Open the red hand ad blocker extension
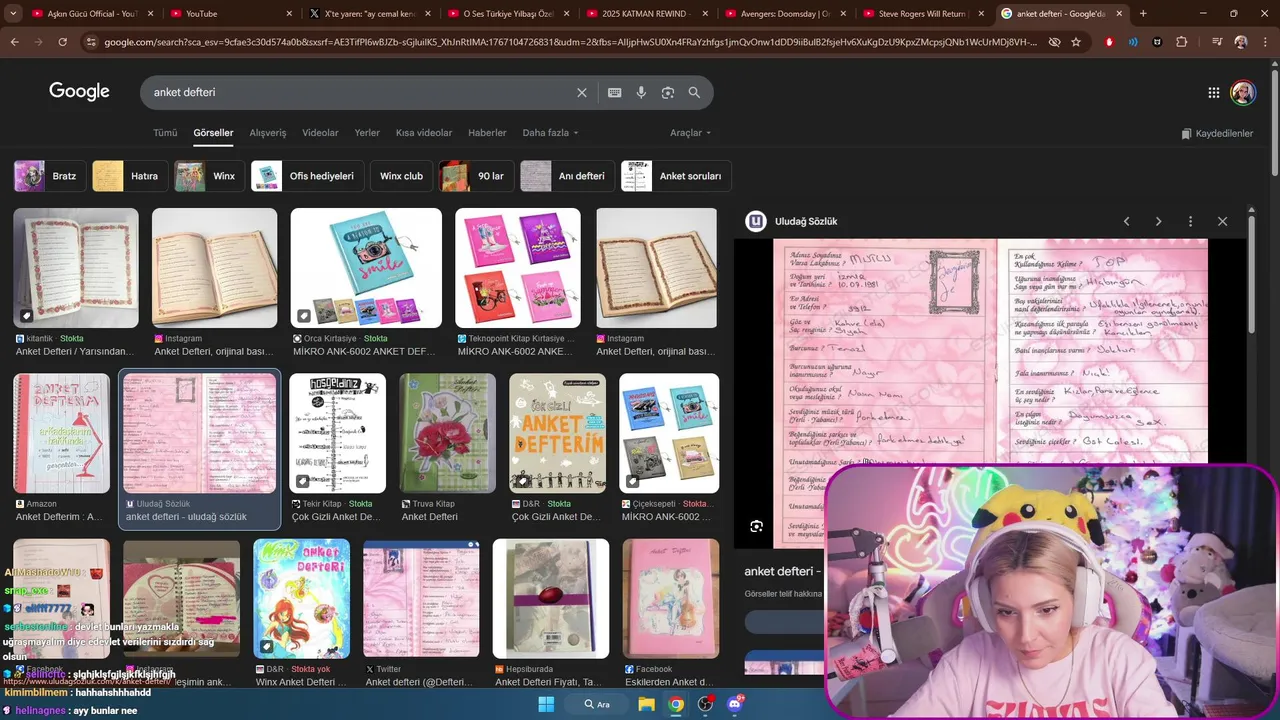The image size is (1280, 720). (1109, 42)
